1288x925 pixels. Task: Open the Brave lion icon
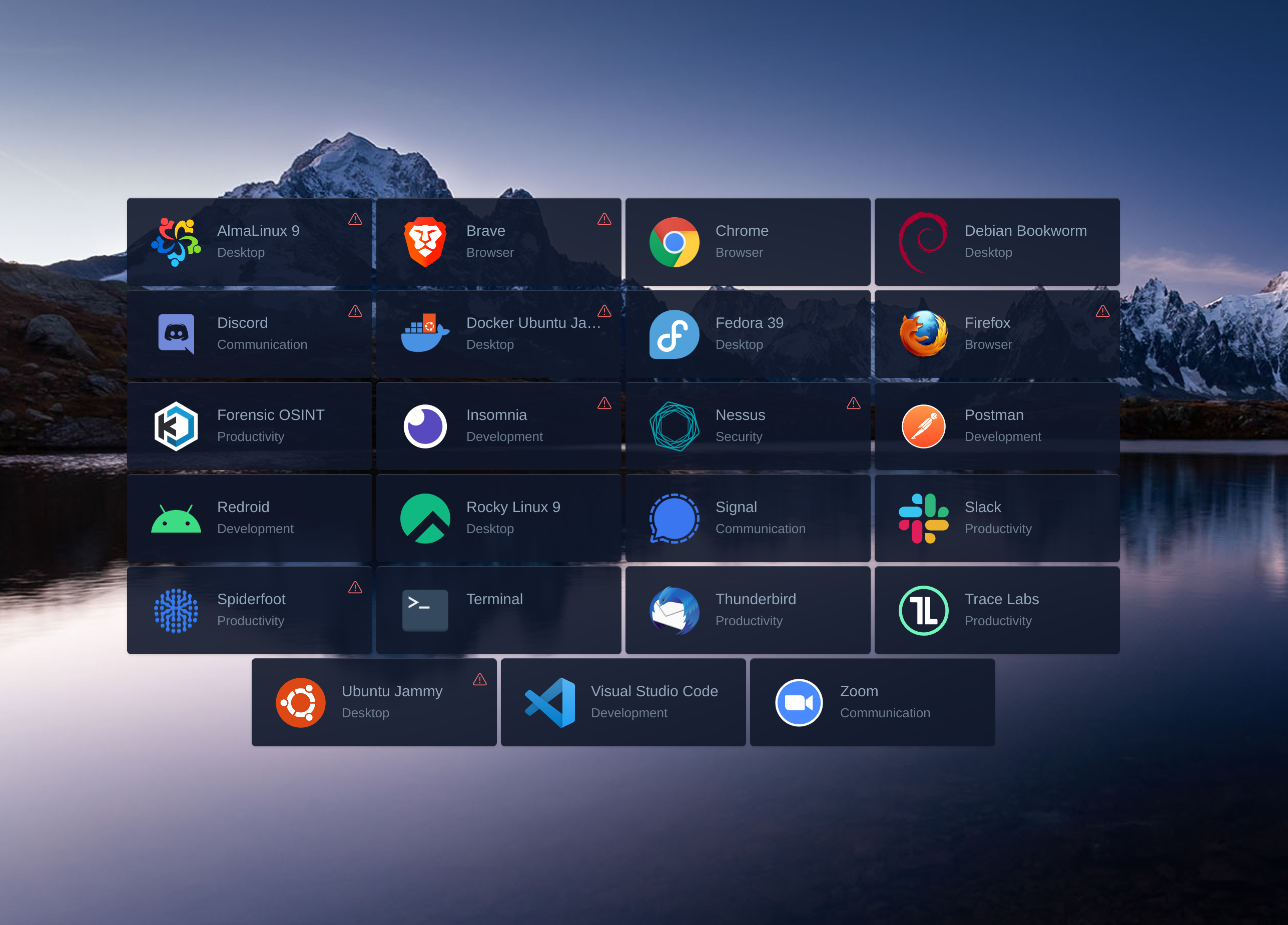[x=425, y=242]
